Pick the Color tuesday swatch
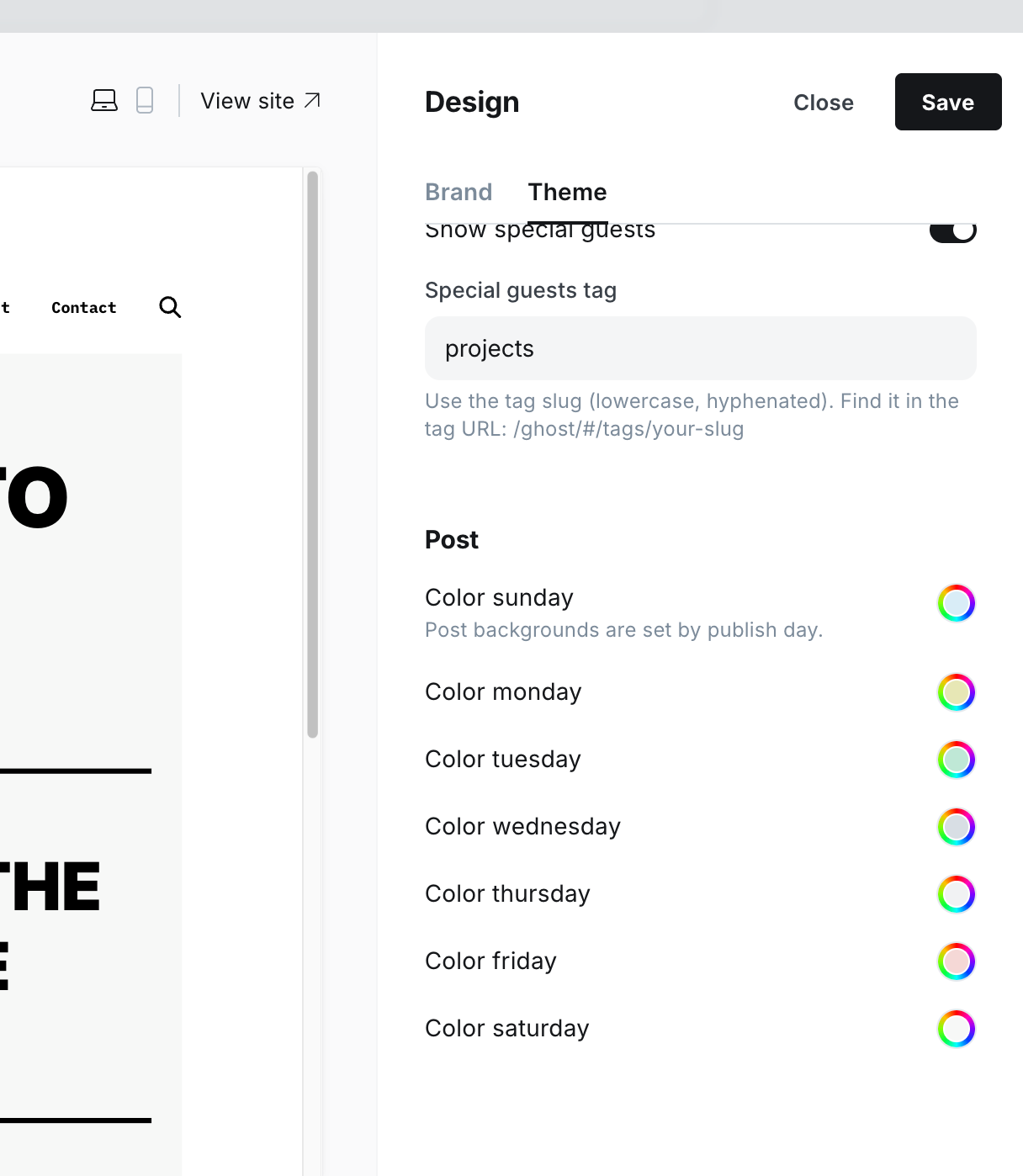This screenshot has height=1176, width=1023. tap(956, 760)
